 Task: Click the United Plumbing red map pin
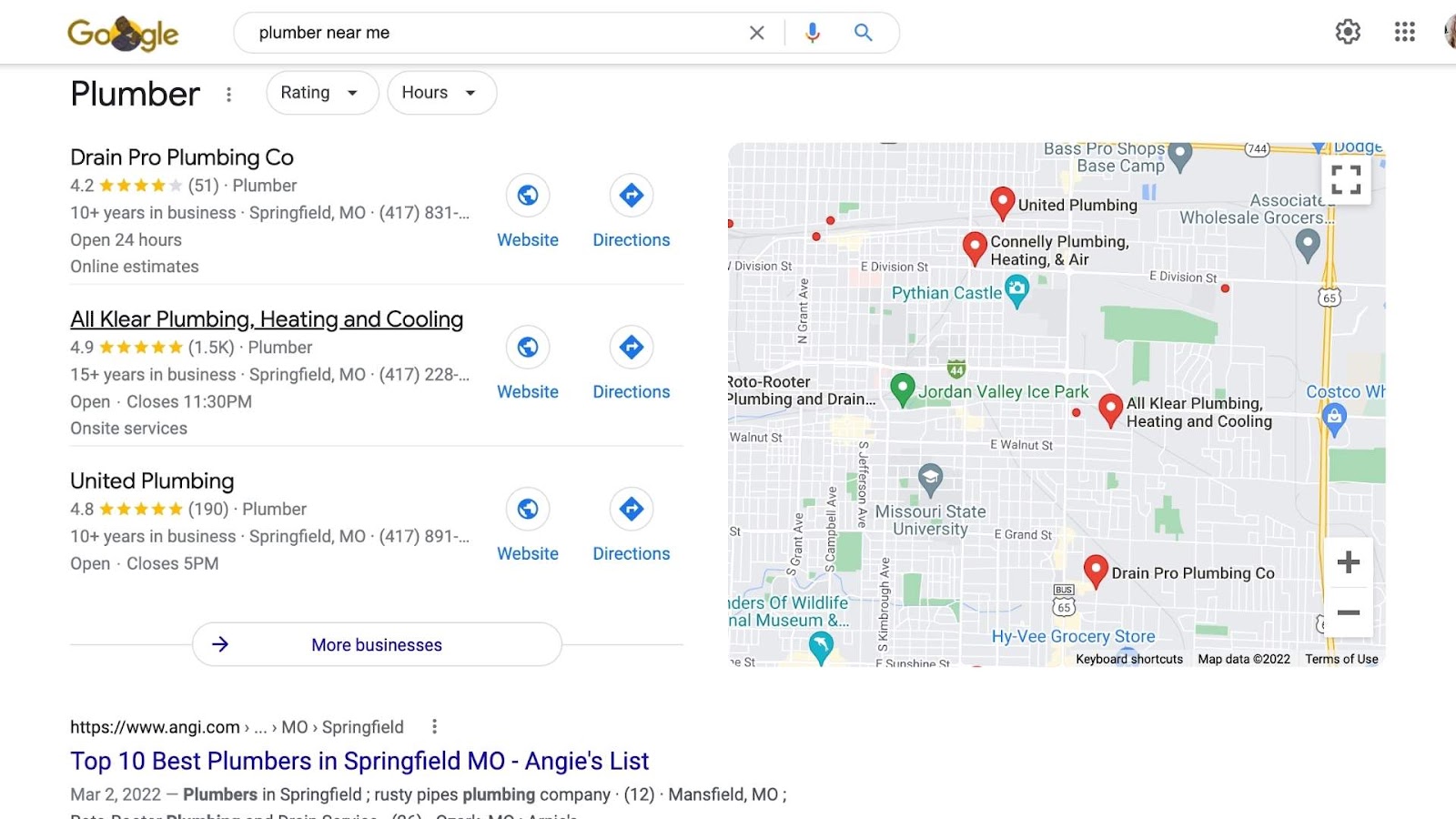(x=1002, y=203)
